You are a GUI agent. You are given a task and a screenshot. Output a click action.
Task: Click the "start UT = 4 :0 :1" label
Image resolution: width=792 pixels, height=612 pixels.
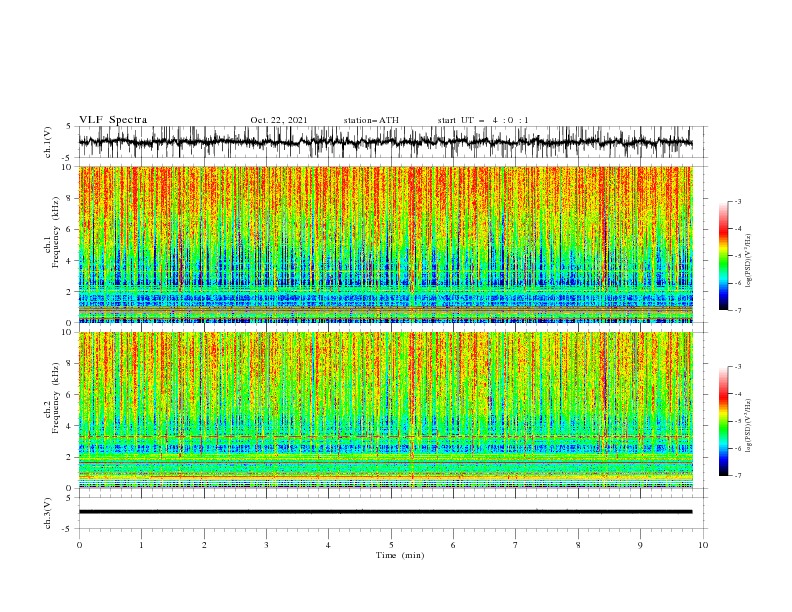[x=483, y=120]
